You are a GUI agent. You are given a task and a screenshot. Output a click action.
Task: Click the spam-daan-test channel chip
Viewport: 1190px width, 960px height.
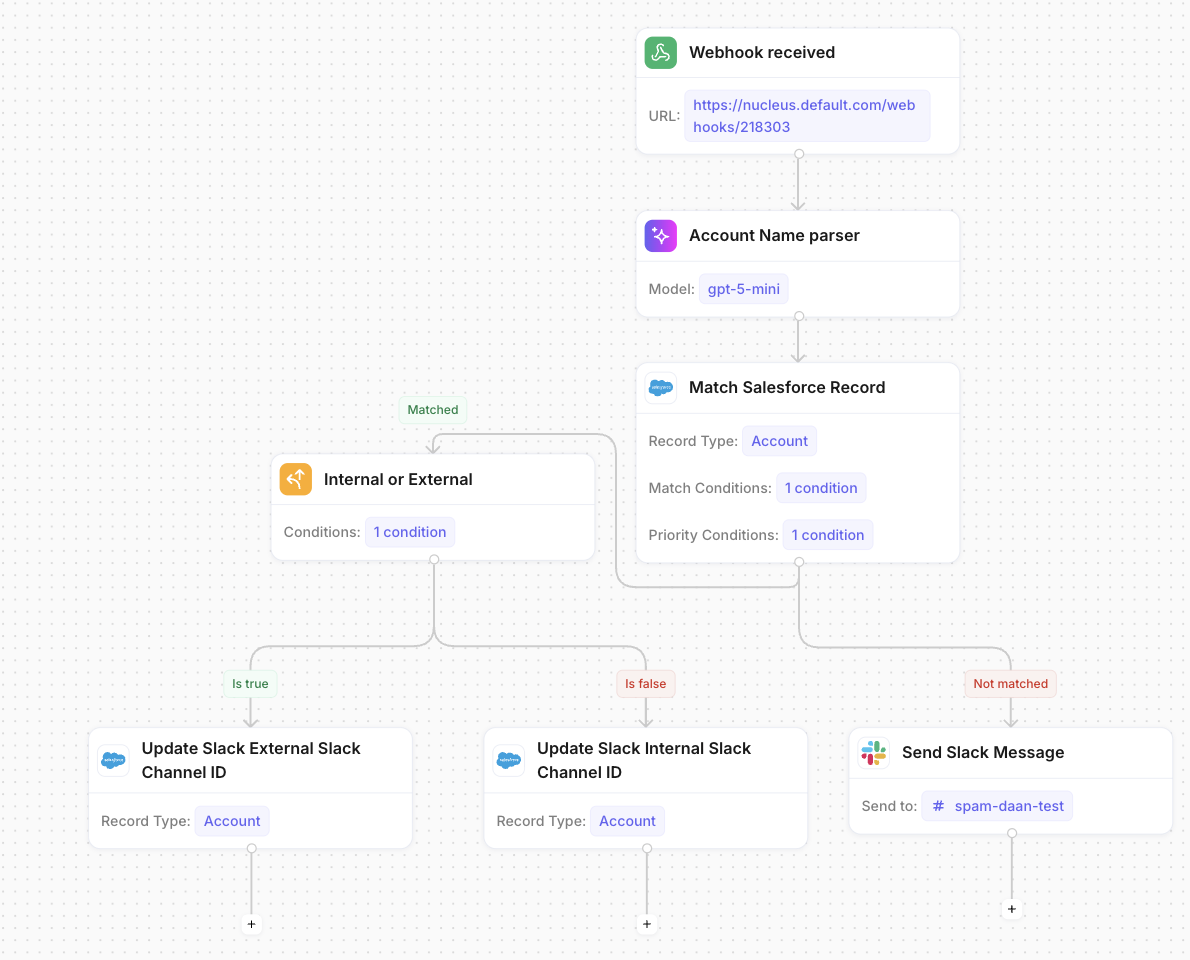click(997, 806)
